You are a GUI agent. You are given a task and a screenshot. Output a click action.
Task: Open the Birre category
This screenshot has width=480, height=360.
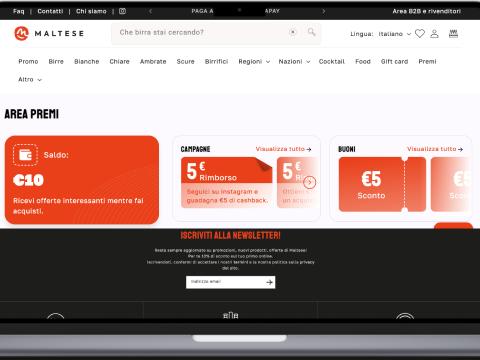pyautogui.click(x=56, y=62)
